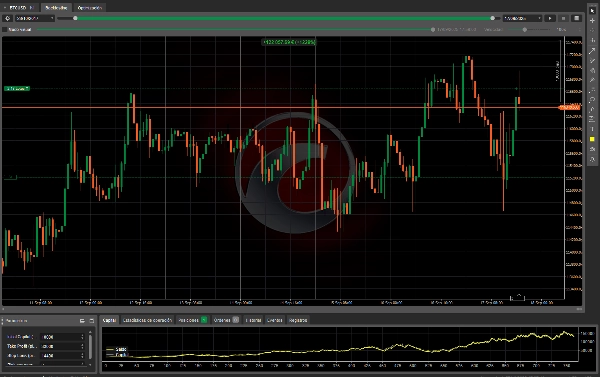This screenshot has height=377, width=600.
Task: Click the green position label at chart left
Action: click(17, 89)
